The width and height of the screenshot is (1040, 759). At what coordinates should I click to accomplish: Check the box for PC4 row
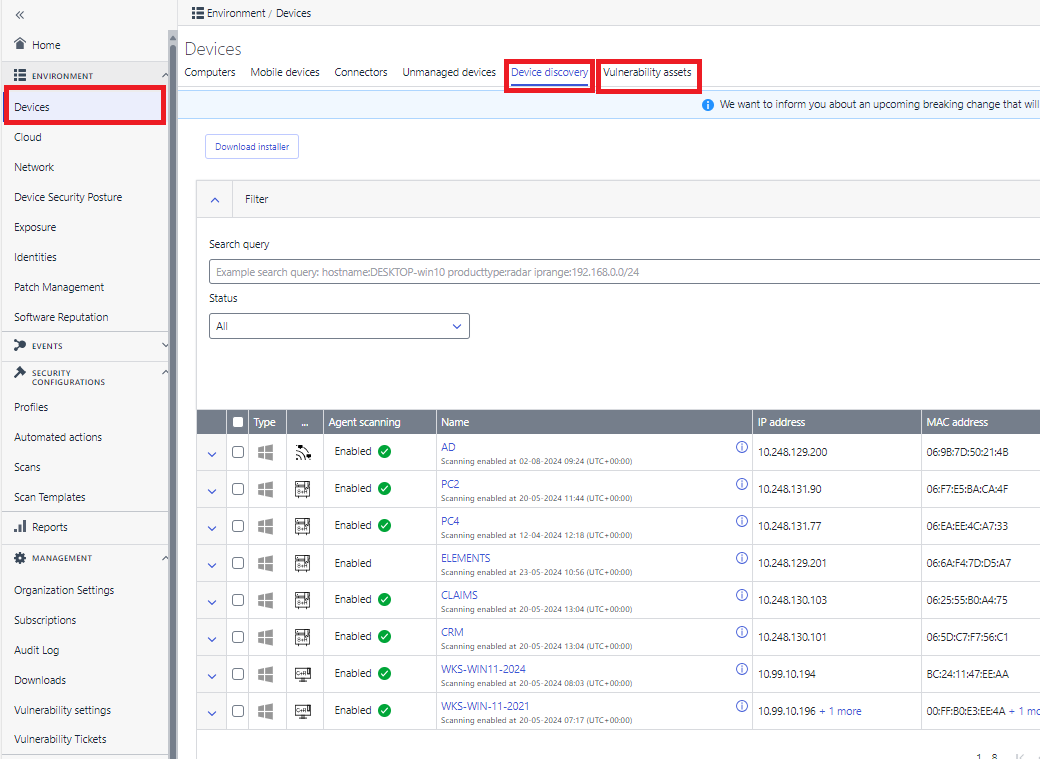[x=237, y=526]
